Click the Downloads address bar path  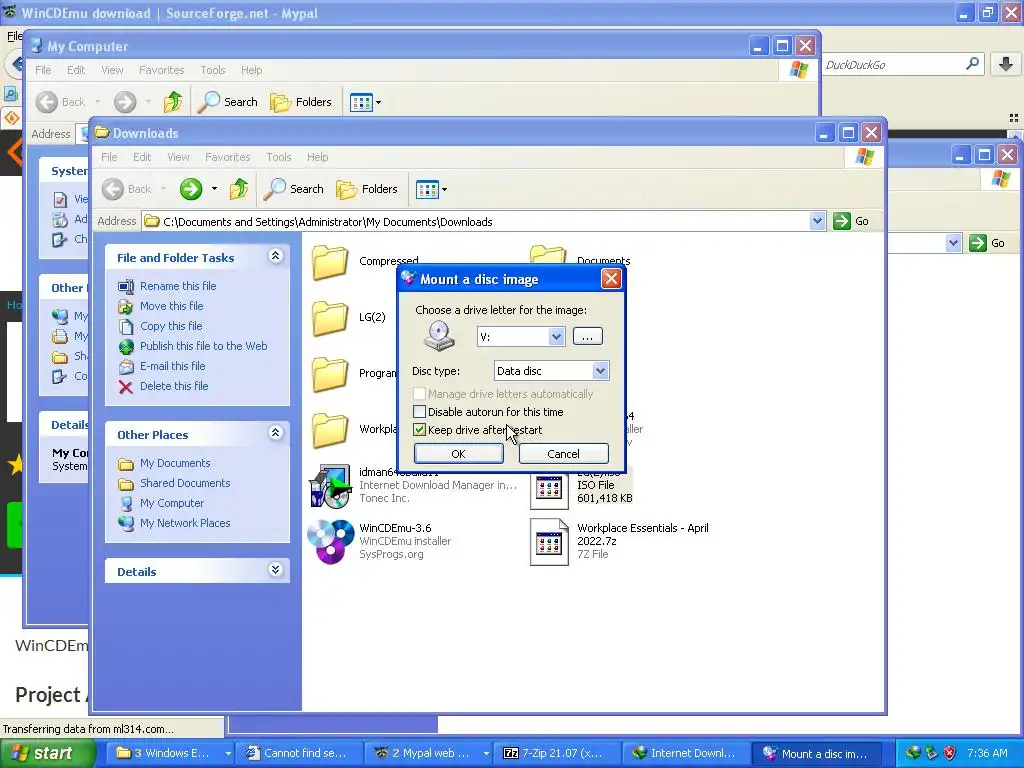(x=483, y=221)
